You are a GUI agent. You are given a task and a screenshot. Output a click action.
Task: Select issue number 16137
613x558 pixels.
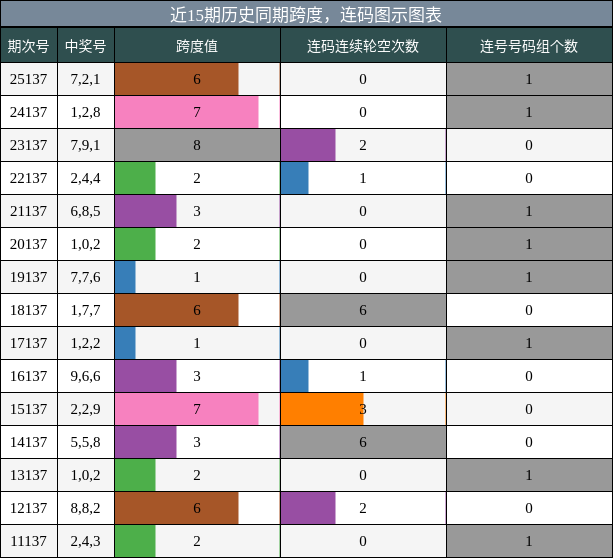click(29, 376)
